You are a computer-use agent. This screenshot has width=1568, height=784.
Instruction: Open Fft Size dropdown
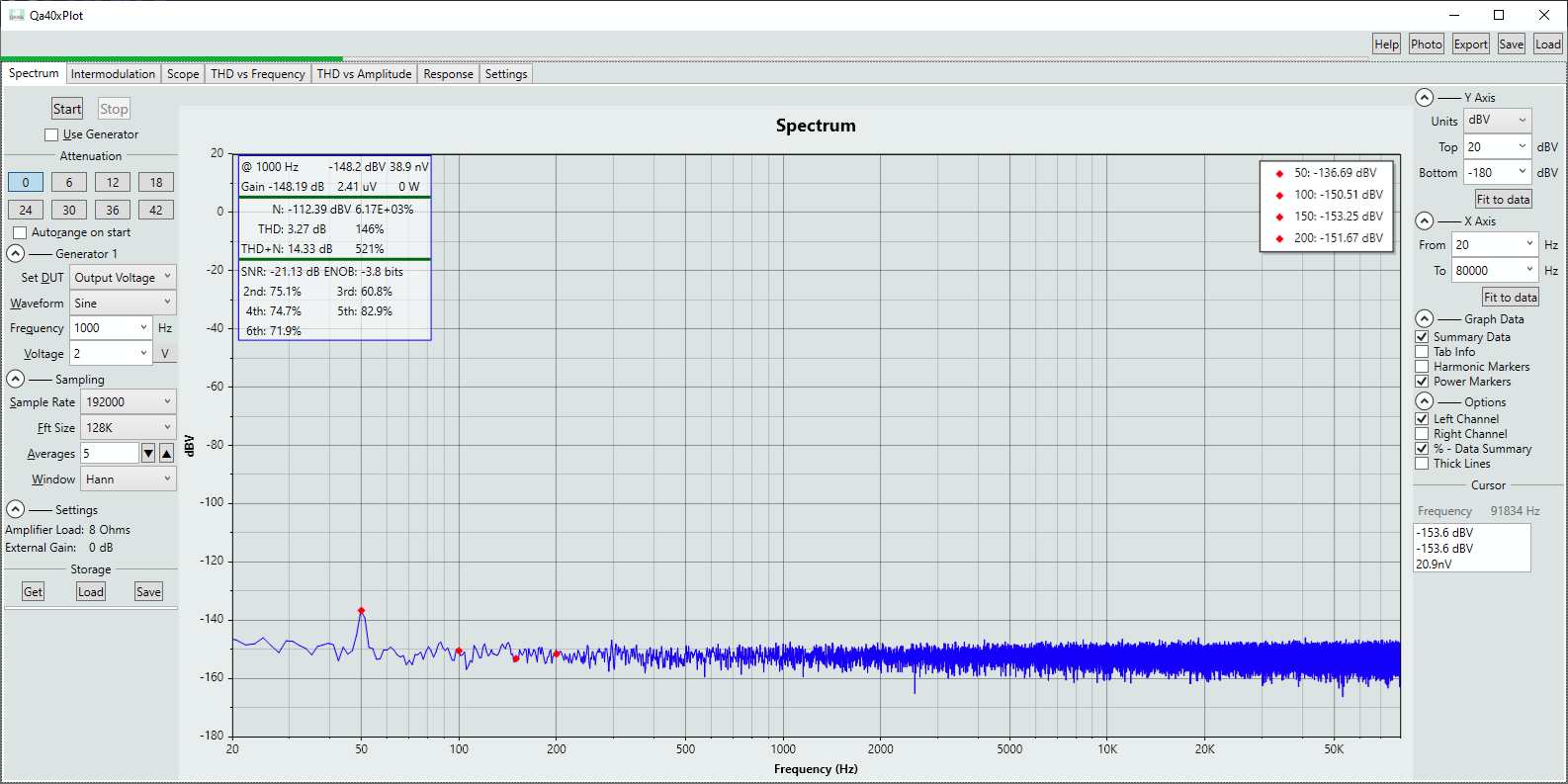pos(129,427)
